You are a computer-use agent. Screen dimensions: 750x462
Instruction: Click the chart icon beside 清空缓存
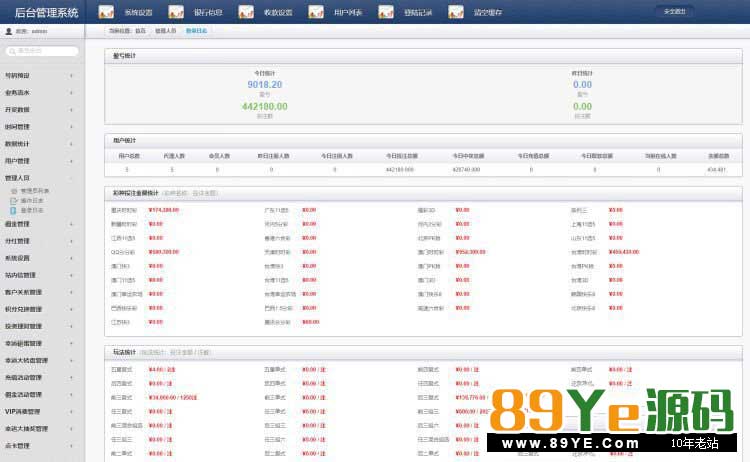tap(455, 12)
